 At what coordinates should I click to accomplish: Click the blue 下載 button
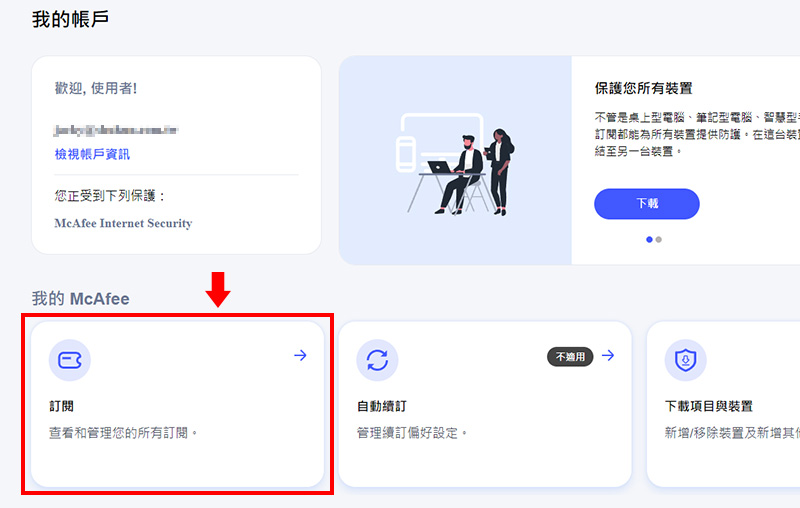646,204
